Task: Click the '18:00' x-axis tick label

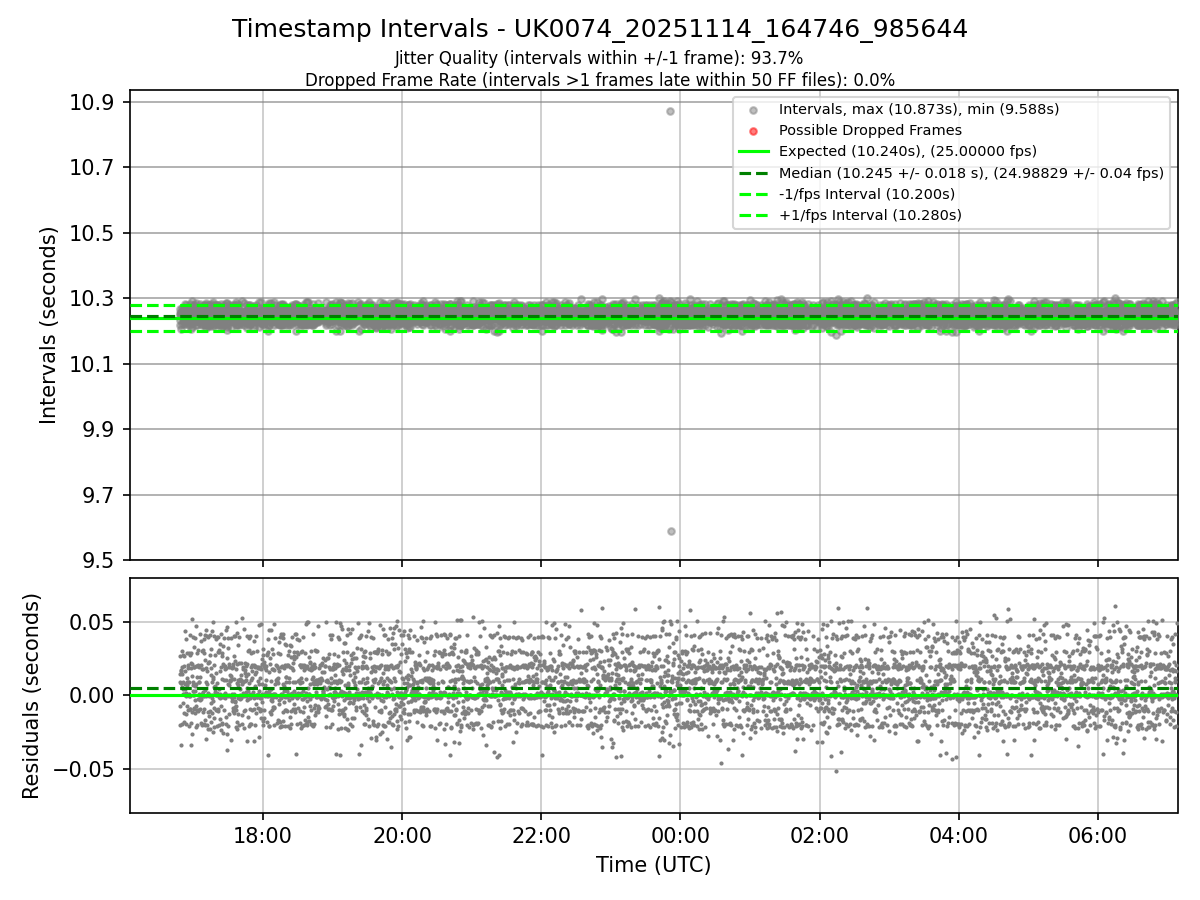Action: [263, 834]
